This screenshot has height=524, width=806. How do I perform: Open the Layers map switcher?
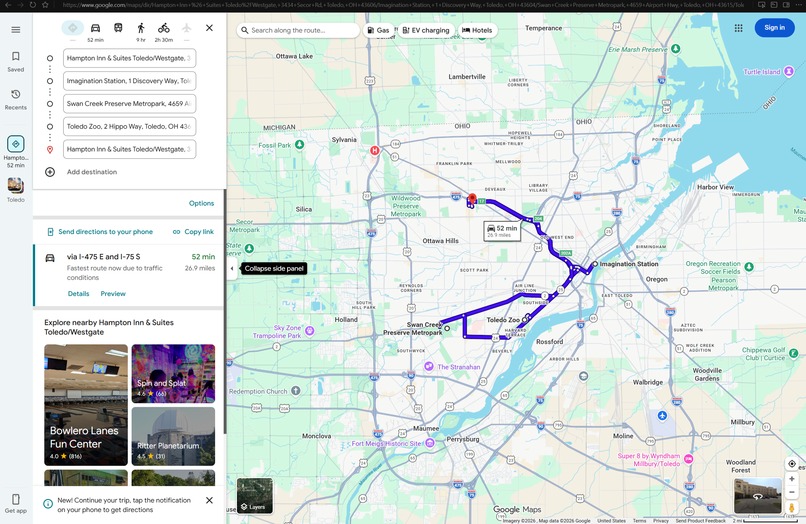tap(255, 496)
